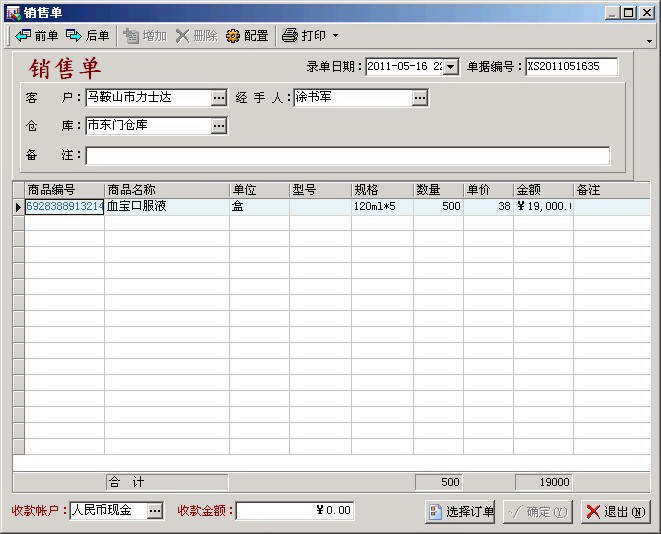Click the total quantity 500 in summary row
661x534 pixels.
coord(439,483)
